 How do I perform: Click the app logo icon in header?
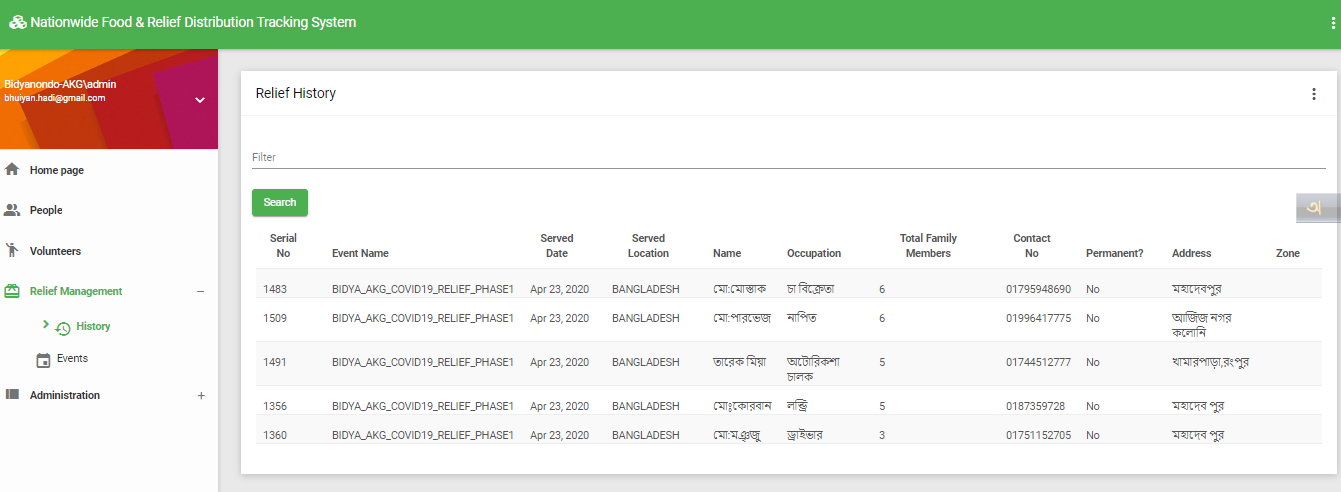coord(17,22)
